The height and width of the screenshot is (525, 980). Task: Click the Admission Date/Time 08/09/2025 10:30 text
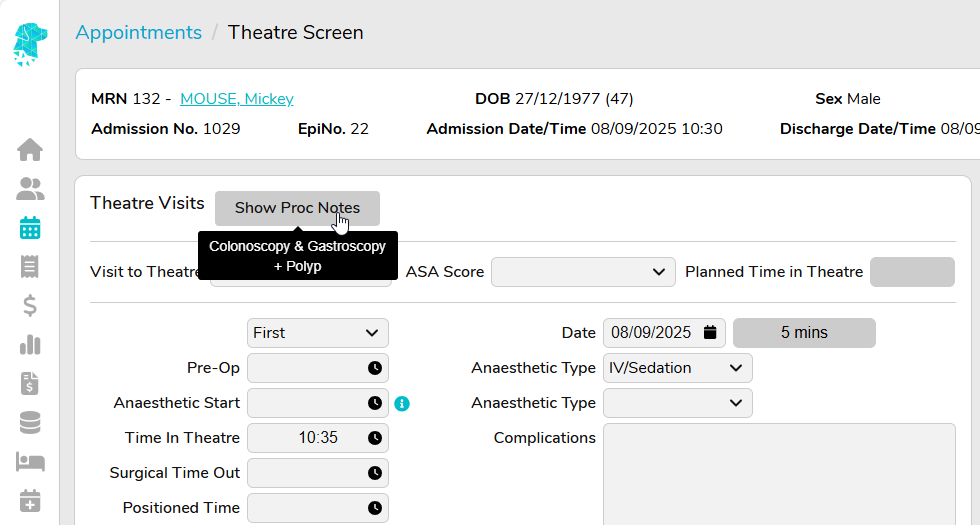tap(574, 129)
